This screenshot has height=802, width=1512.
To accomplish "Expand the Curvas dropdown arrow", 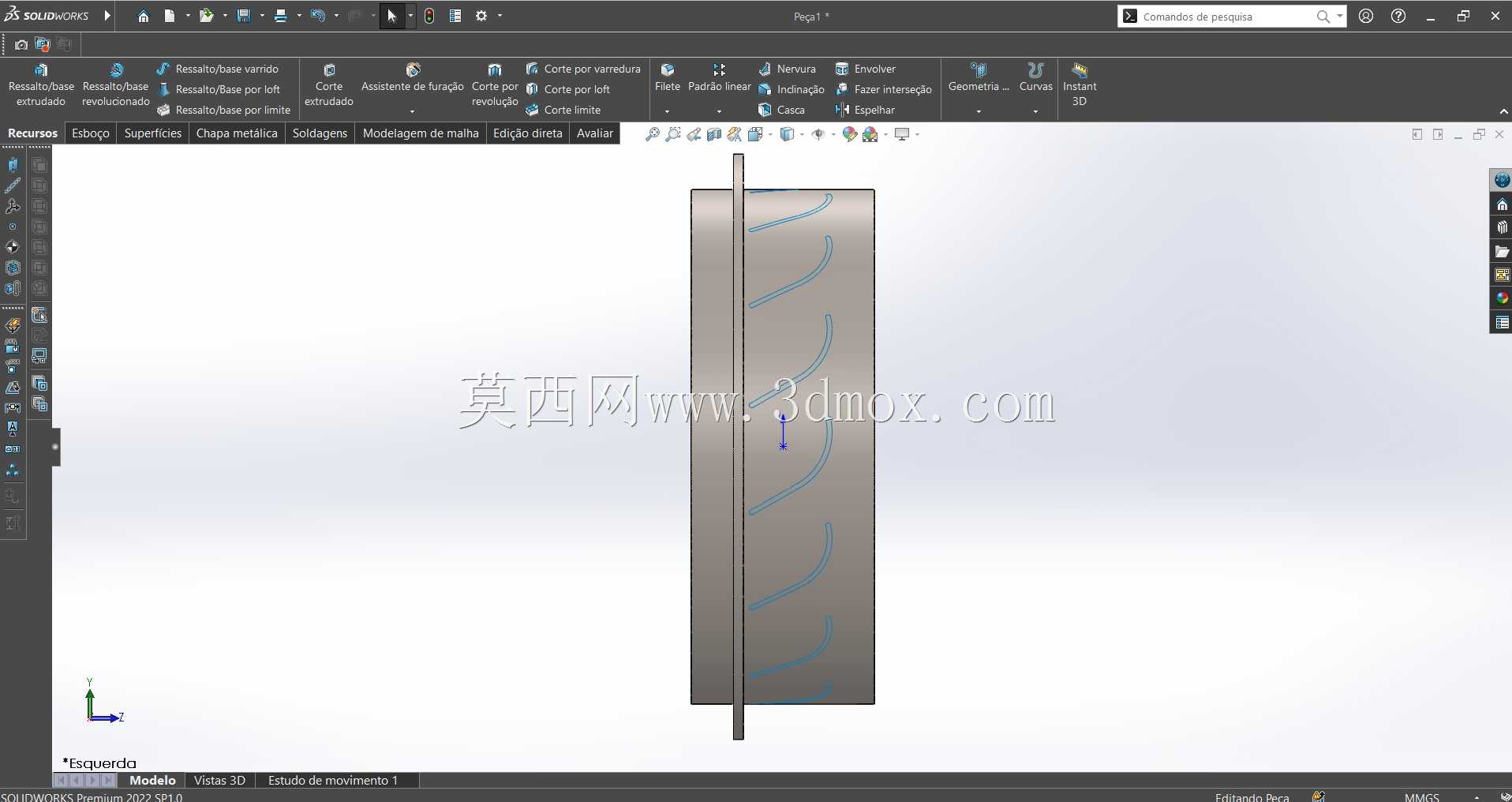I will coord(1035,111).
